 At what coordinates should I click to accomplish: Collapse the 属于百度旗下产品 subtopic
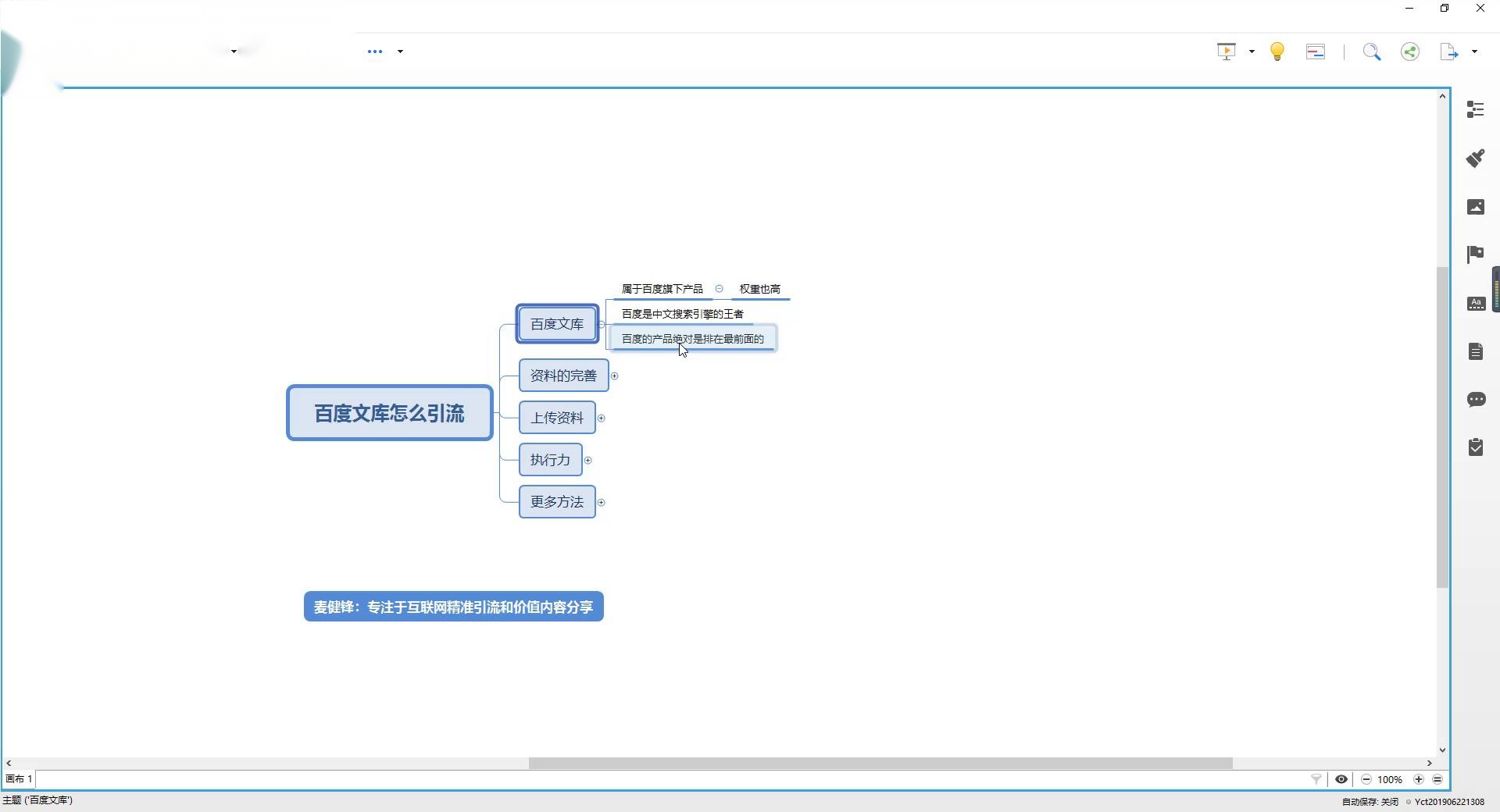pos(720,289)
